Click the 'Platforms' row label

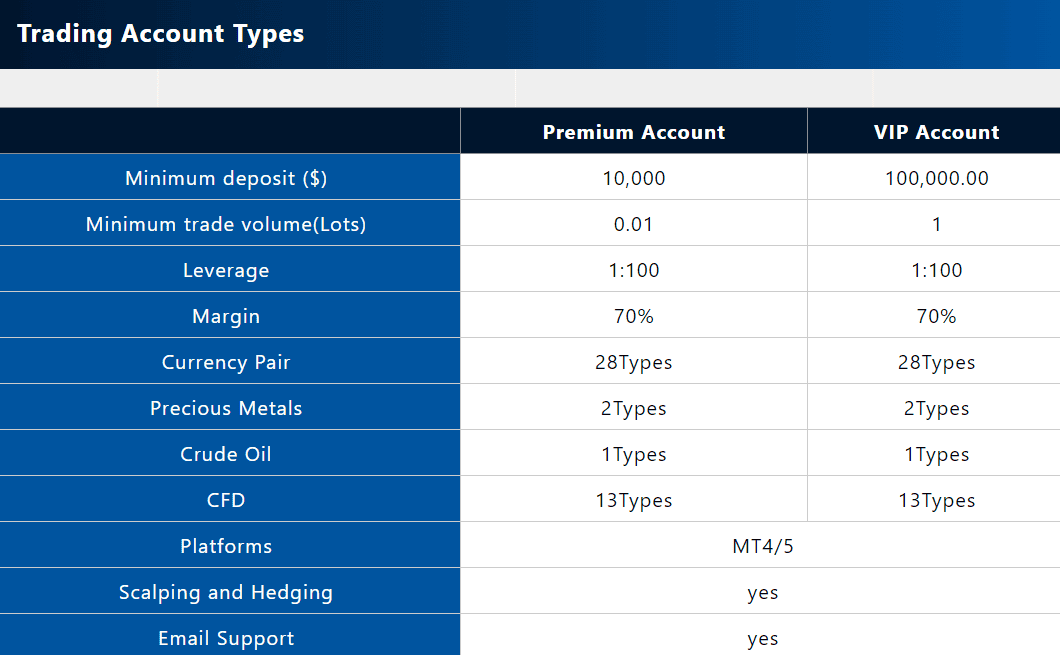226,546
